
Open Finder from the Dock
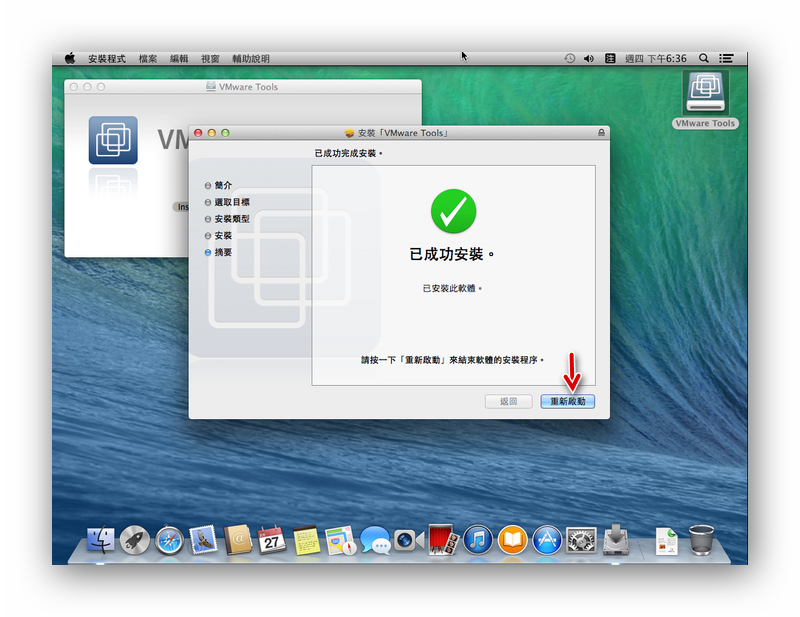click(x=101, y=539)
